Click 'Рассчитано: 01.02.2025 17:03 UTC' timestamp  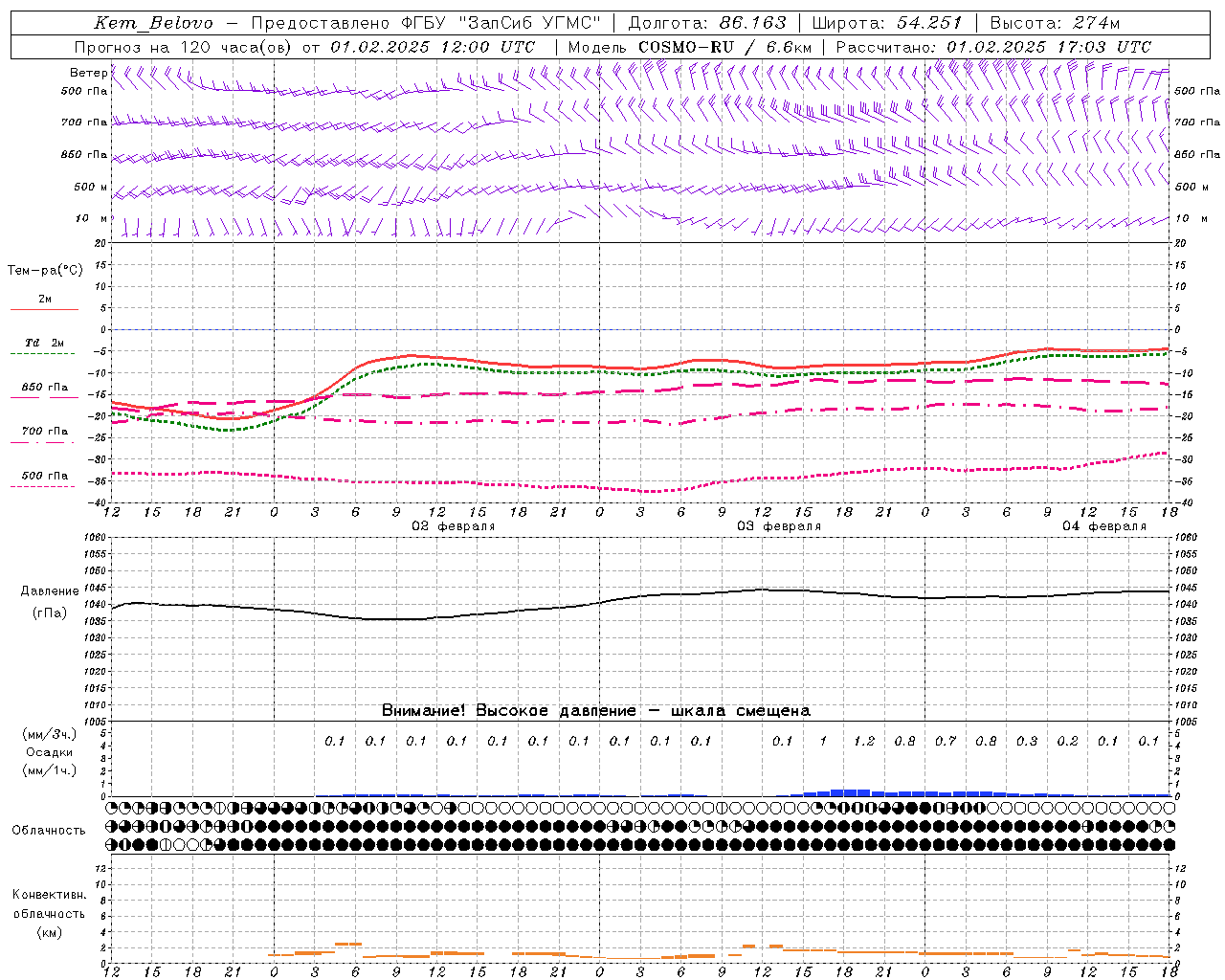coord(993,47)
